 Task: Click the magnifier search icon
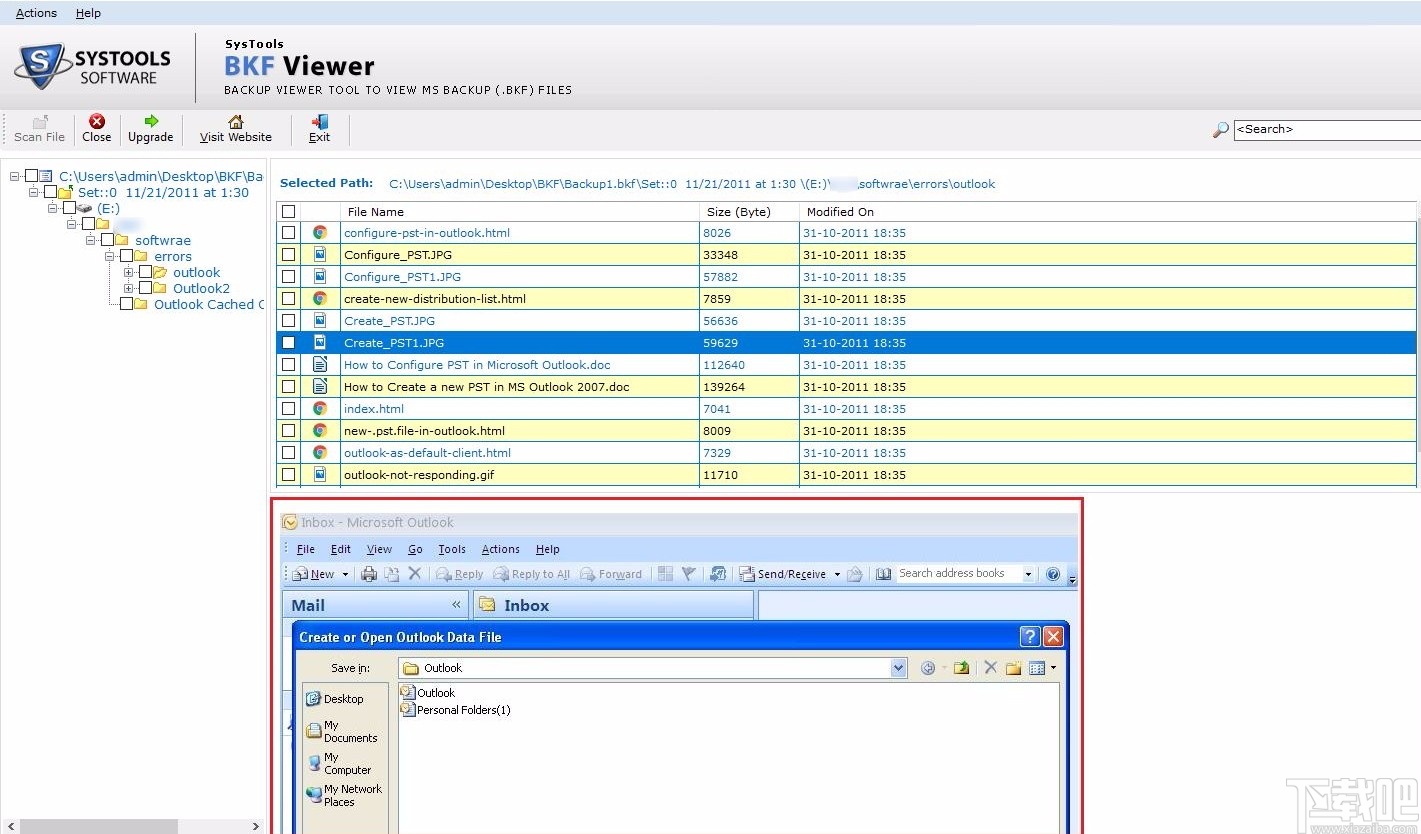click(1220, 129)
